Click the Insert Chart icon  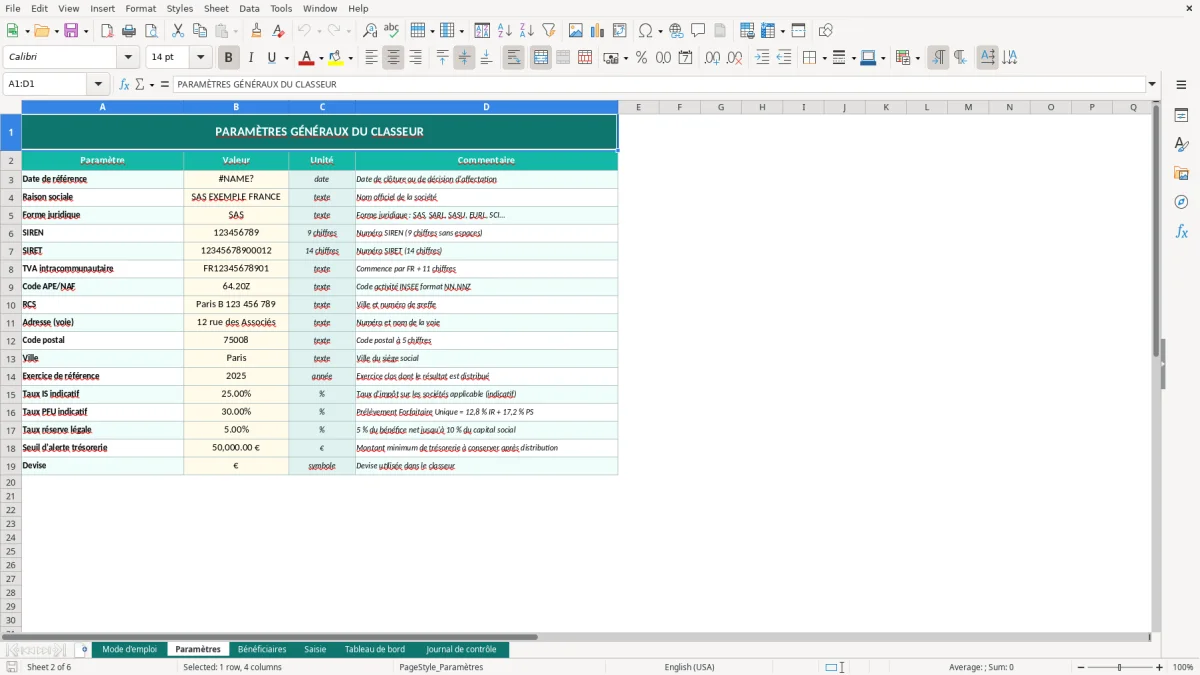pyautogui.click(x=598, y=31)
